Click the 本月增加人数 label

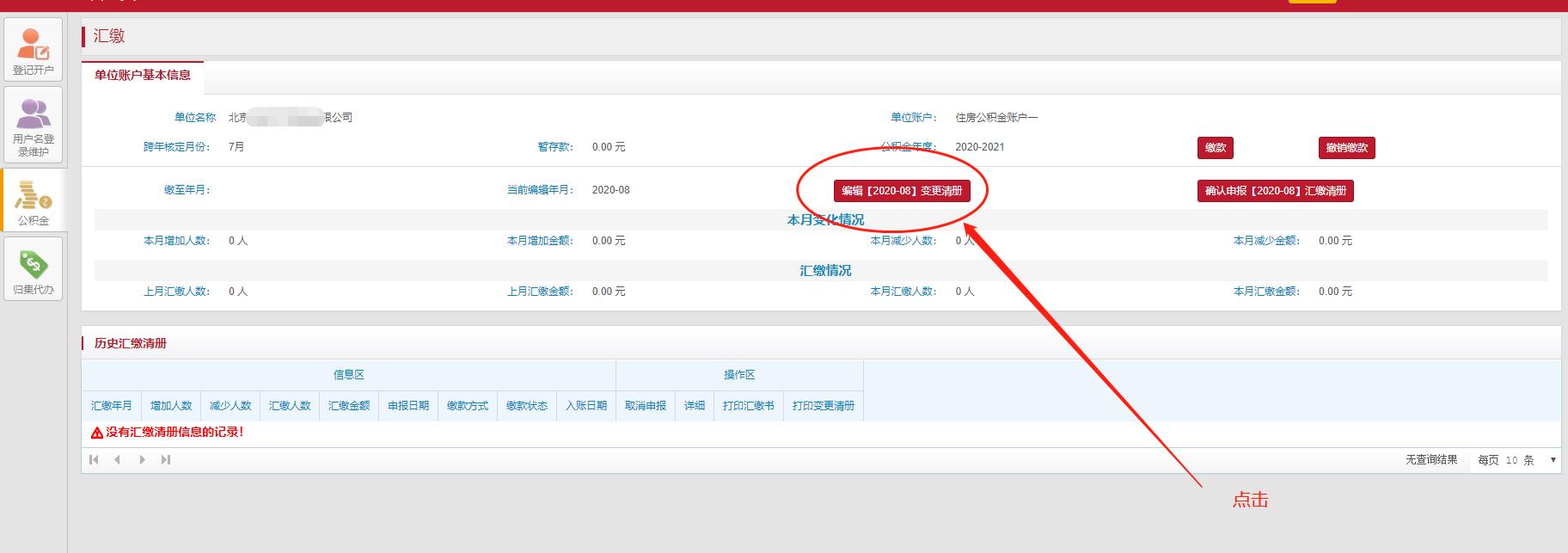tap(177, 241)
